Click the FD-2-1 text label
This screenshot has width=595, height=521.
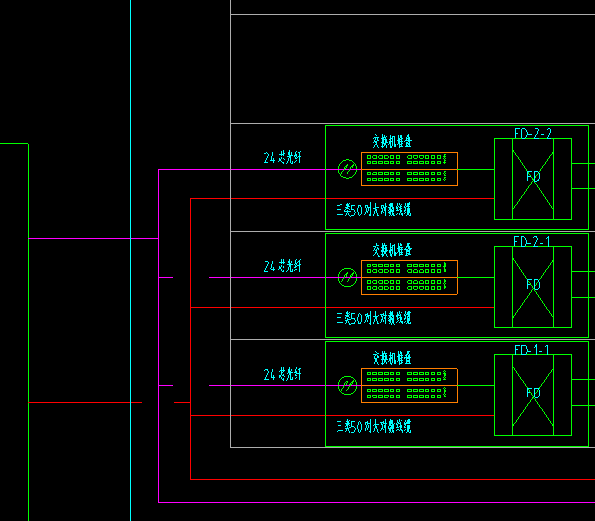point(532,241)
